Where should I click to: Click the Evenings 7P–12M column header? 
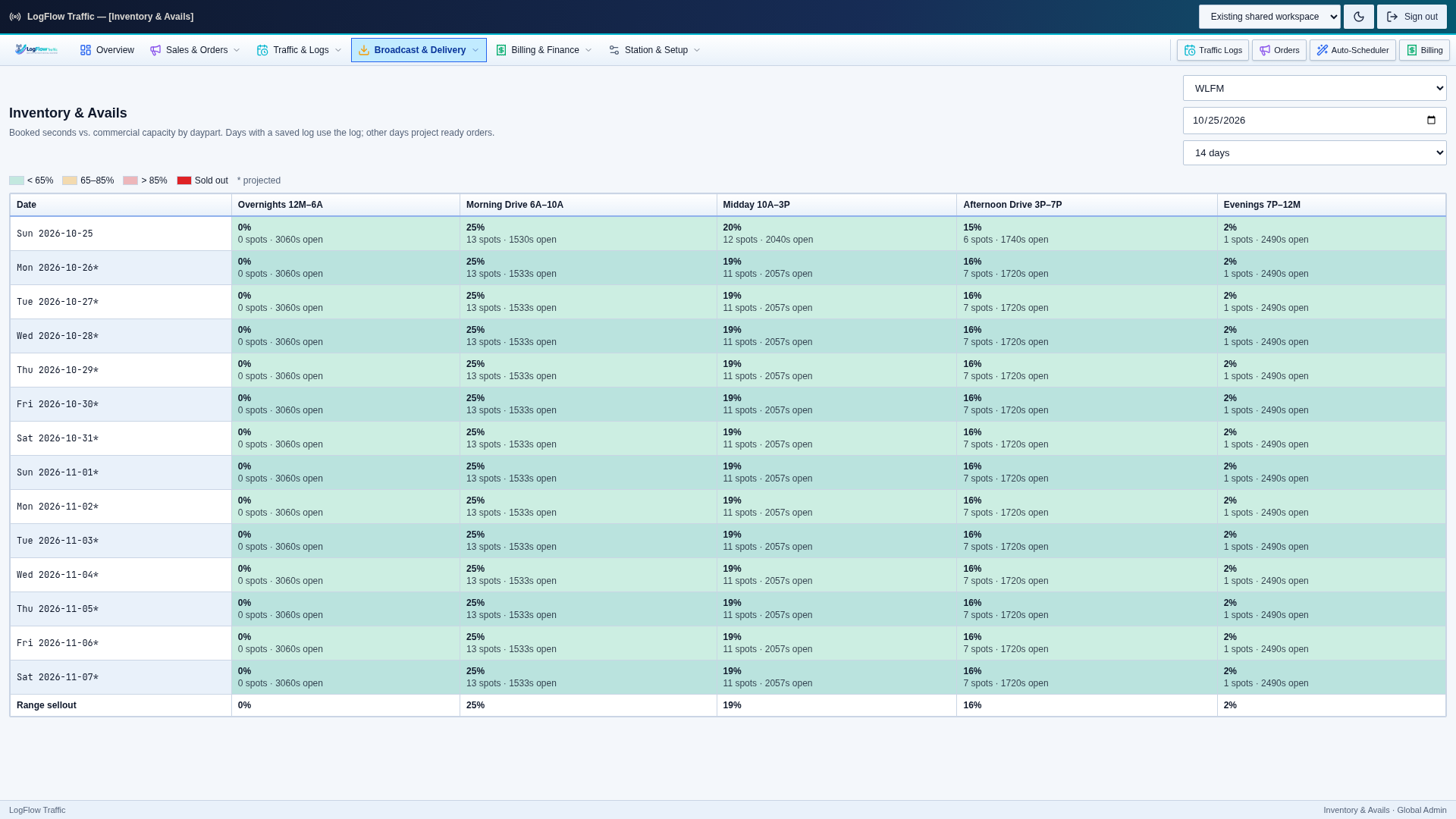1332,205
